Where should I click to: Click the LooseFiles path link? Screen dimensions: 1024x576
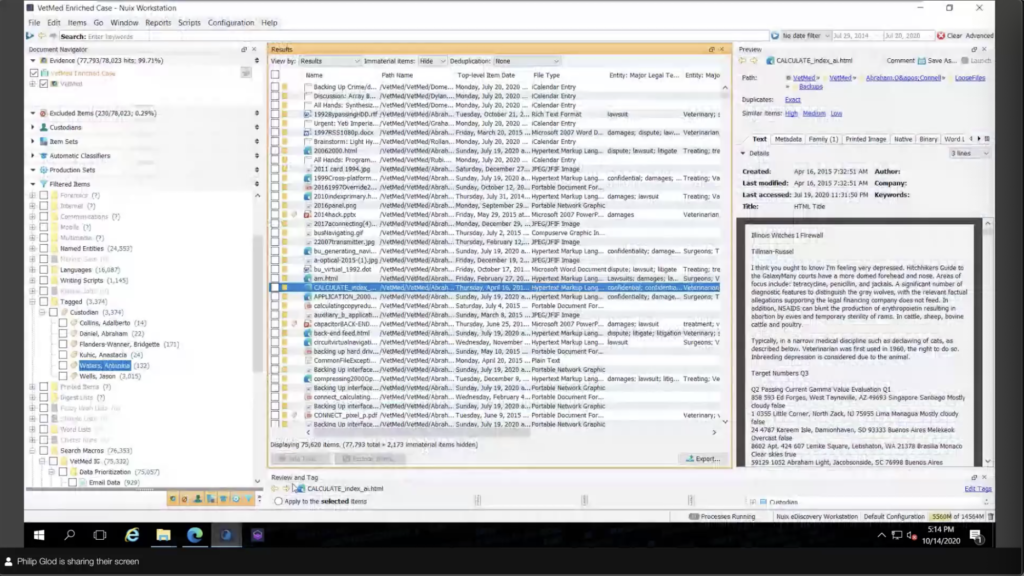pyautogui.click(x=970, y=78)
